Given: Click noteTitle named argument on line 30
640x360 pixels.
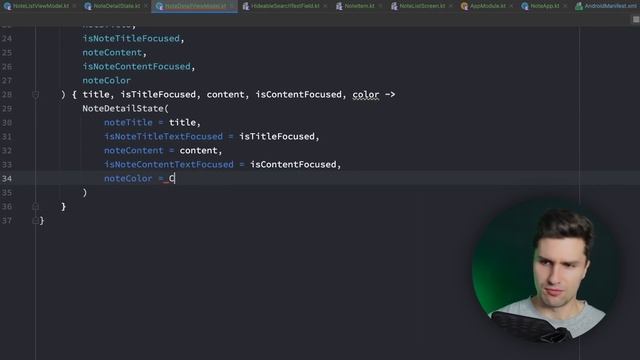Looking at the screenshot, I should point(128,122).
